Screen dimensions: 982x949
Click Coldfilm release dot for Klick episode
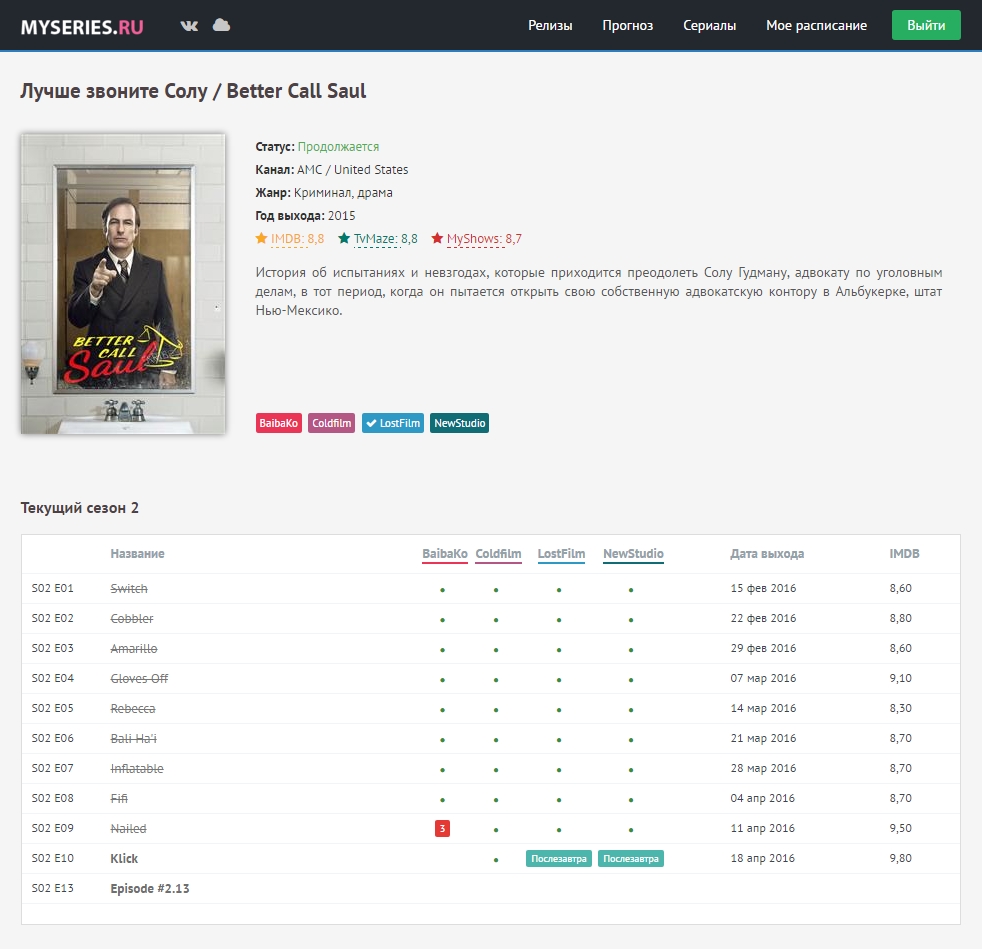[496, 859]
